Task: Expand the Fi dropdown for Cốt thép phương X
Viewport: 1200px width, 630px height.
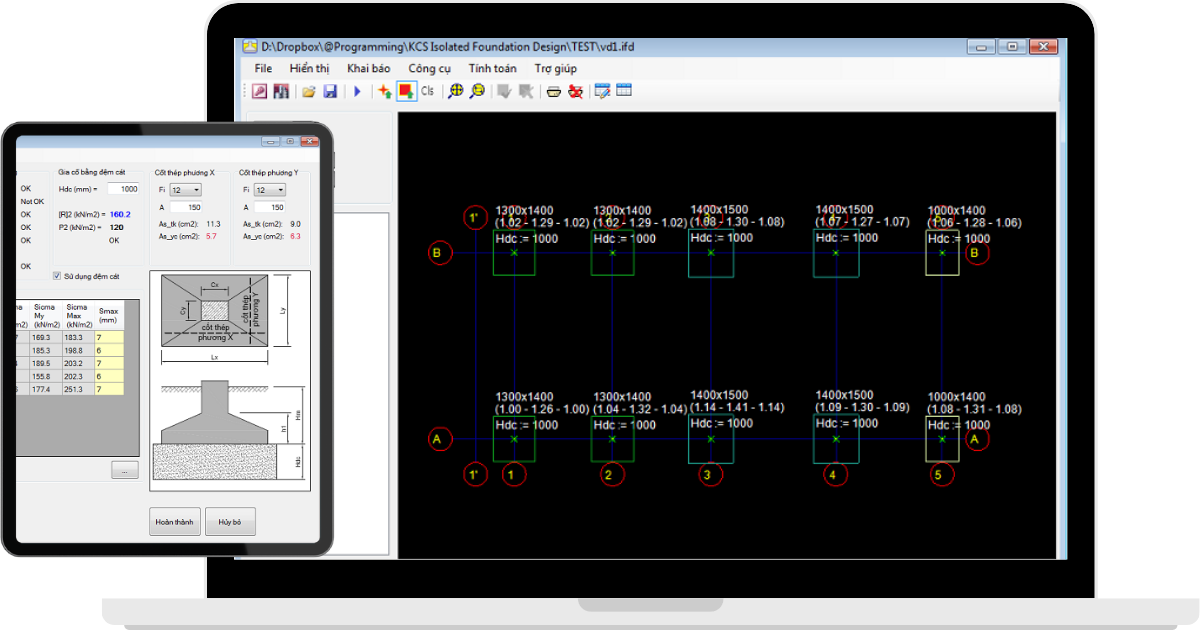Action: tap(185, 190)
